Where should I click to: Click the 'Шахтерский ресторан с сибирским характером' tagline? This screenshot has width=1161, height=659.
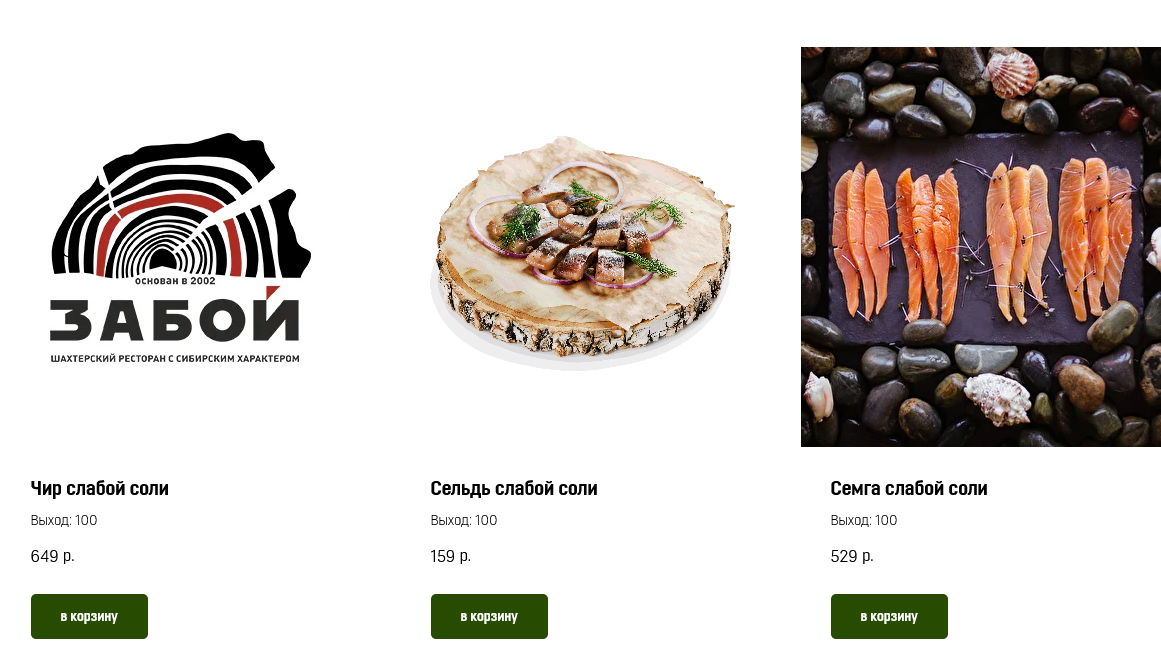pyautogui.click(x=175, y=358)
